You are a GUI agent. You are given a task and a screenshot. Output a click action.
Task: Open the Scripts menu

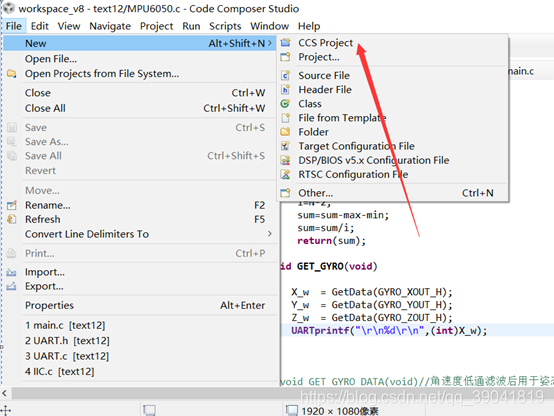tap(225, 26)
